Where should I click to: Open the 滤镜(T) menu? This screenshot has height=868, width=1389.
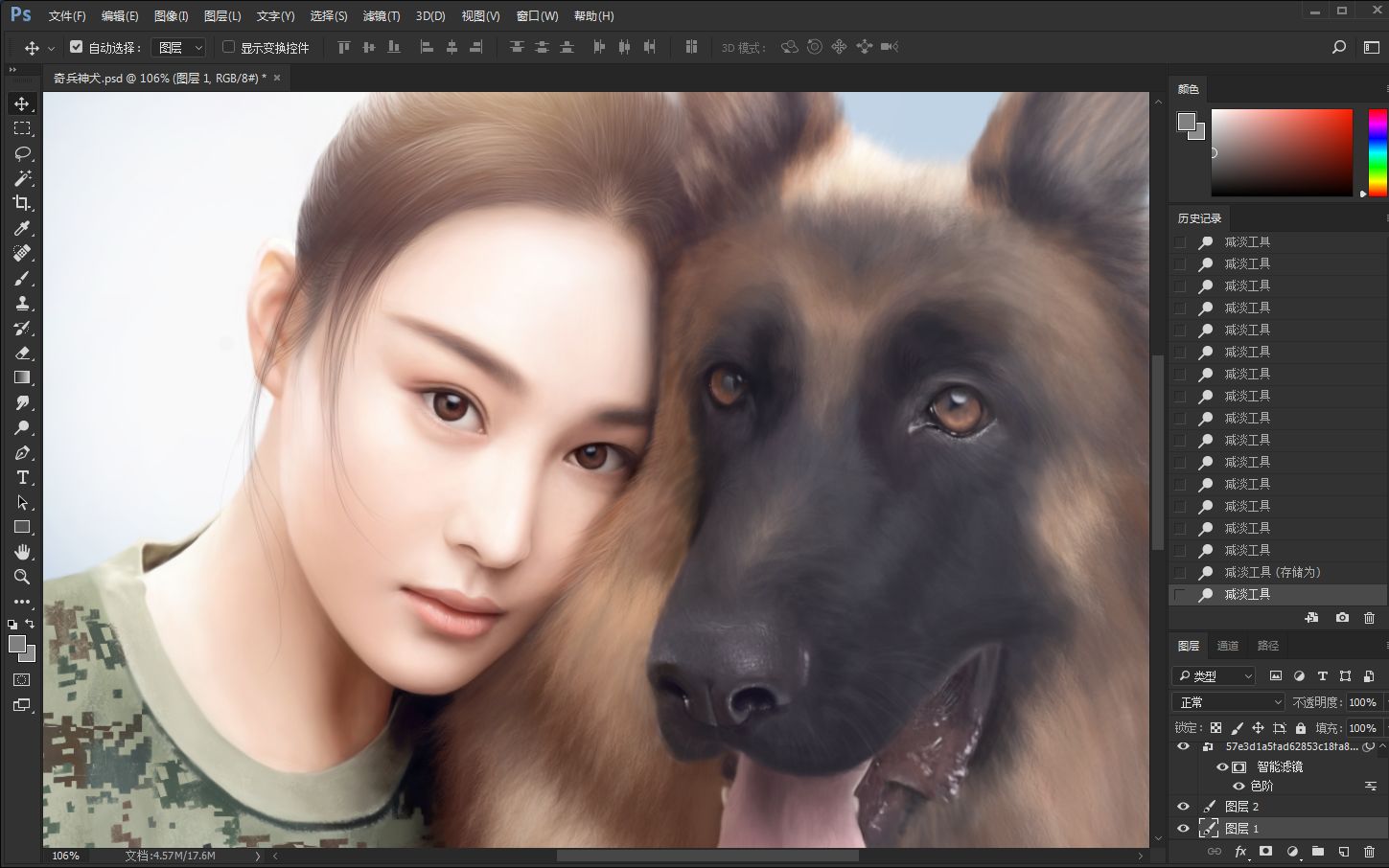(382, 16)
